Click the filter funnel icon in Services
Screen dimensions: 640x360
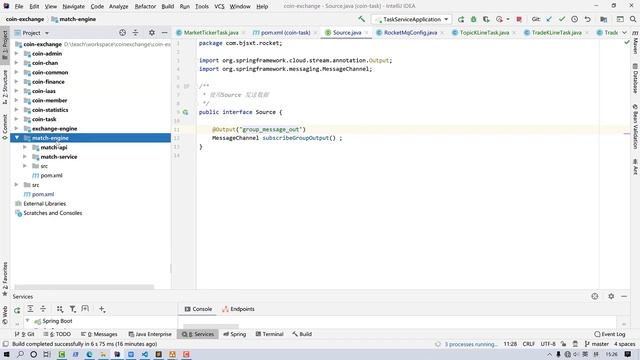(x=73, y=309)
